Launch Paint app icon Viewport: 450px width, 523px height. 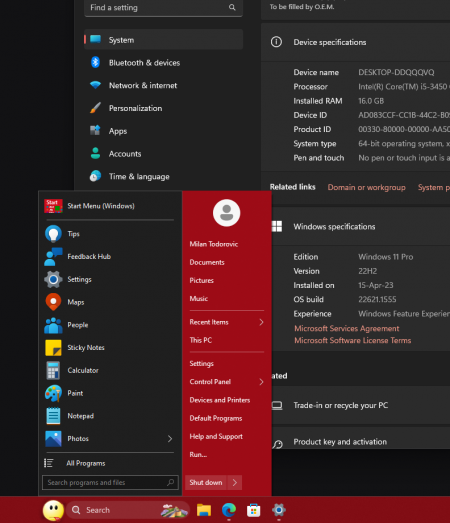(x=53, y=393)
